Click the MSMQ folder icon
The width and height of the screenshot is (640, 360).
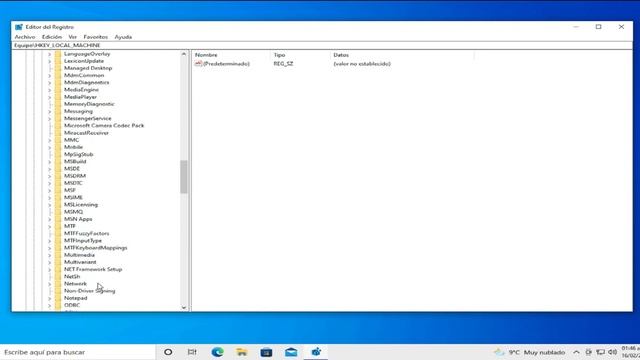58,212
